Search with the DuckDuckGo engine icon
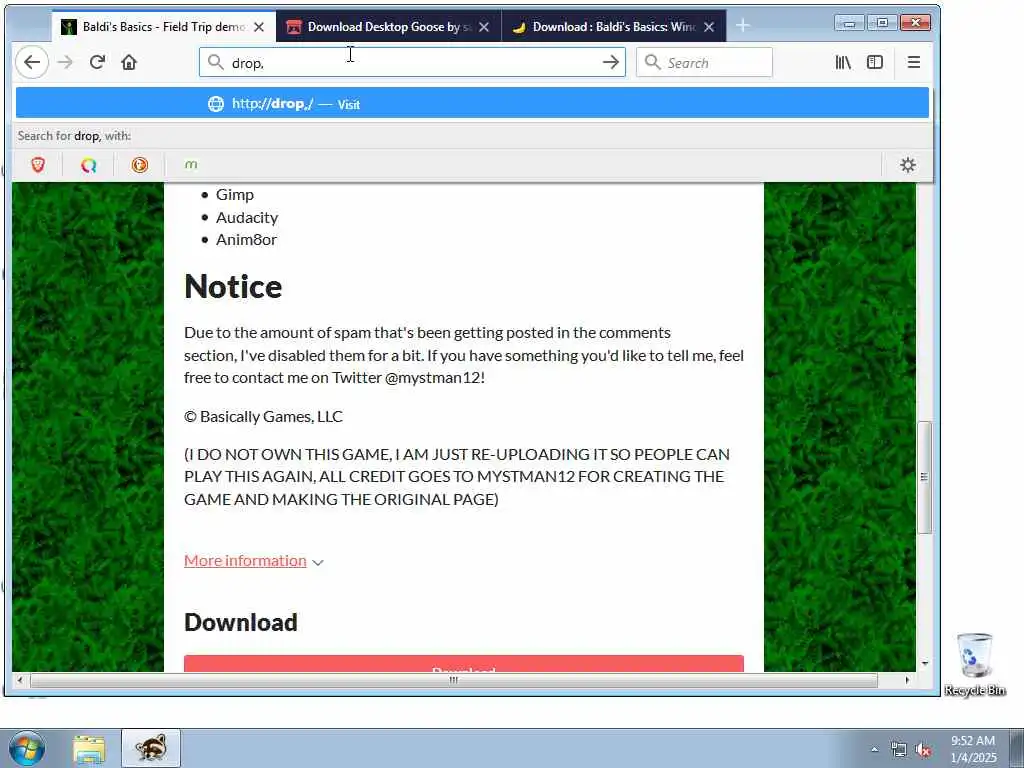The width and height of the screenshot is (1024, 768). tap(139, 165)
